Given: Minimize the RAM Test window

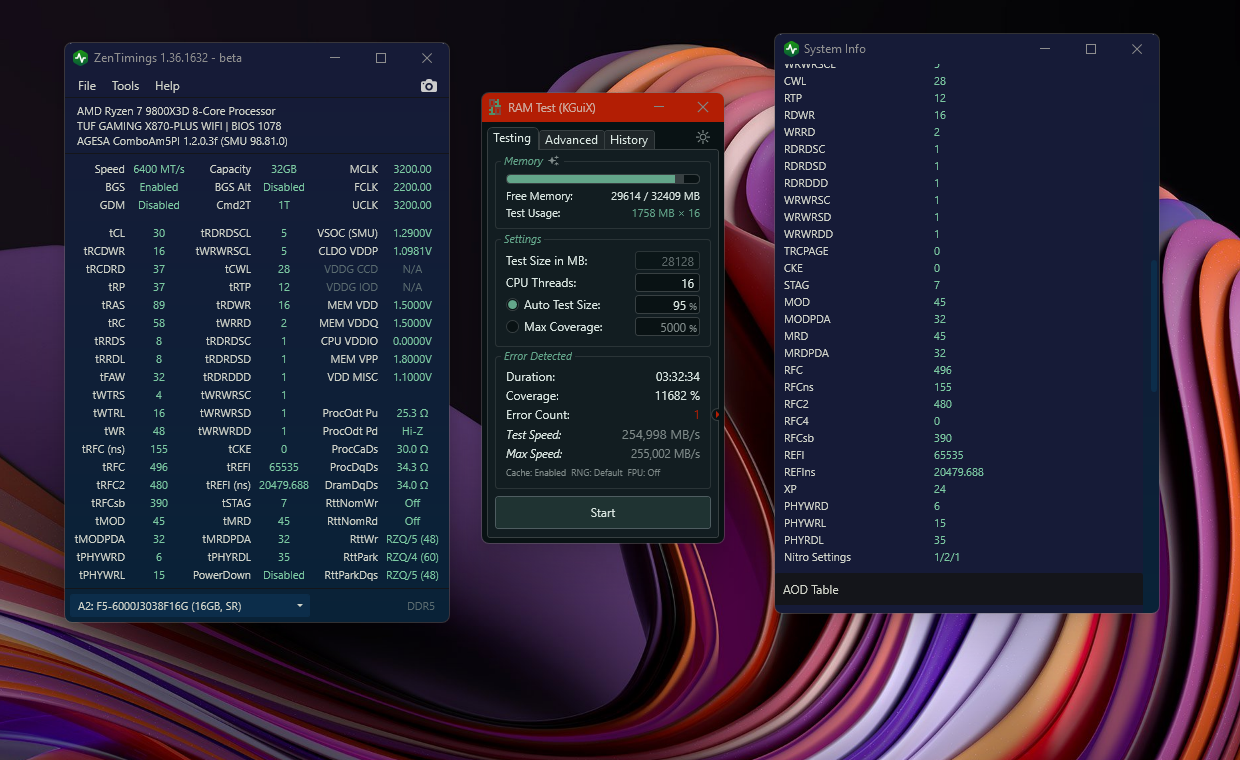Looking at the screenshot, I should tap(660, 107).
